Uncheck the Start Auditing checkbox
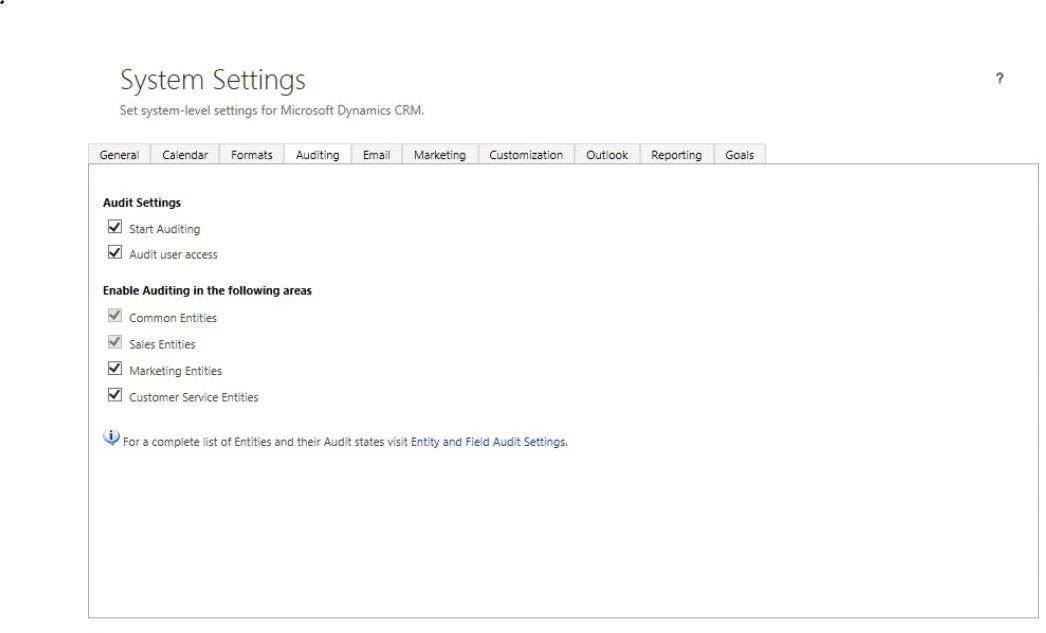Screen dimensions: 1046x633 (x=115, y=227)
